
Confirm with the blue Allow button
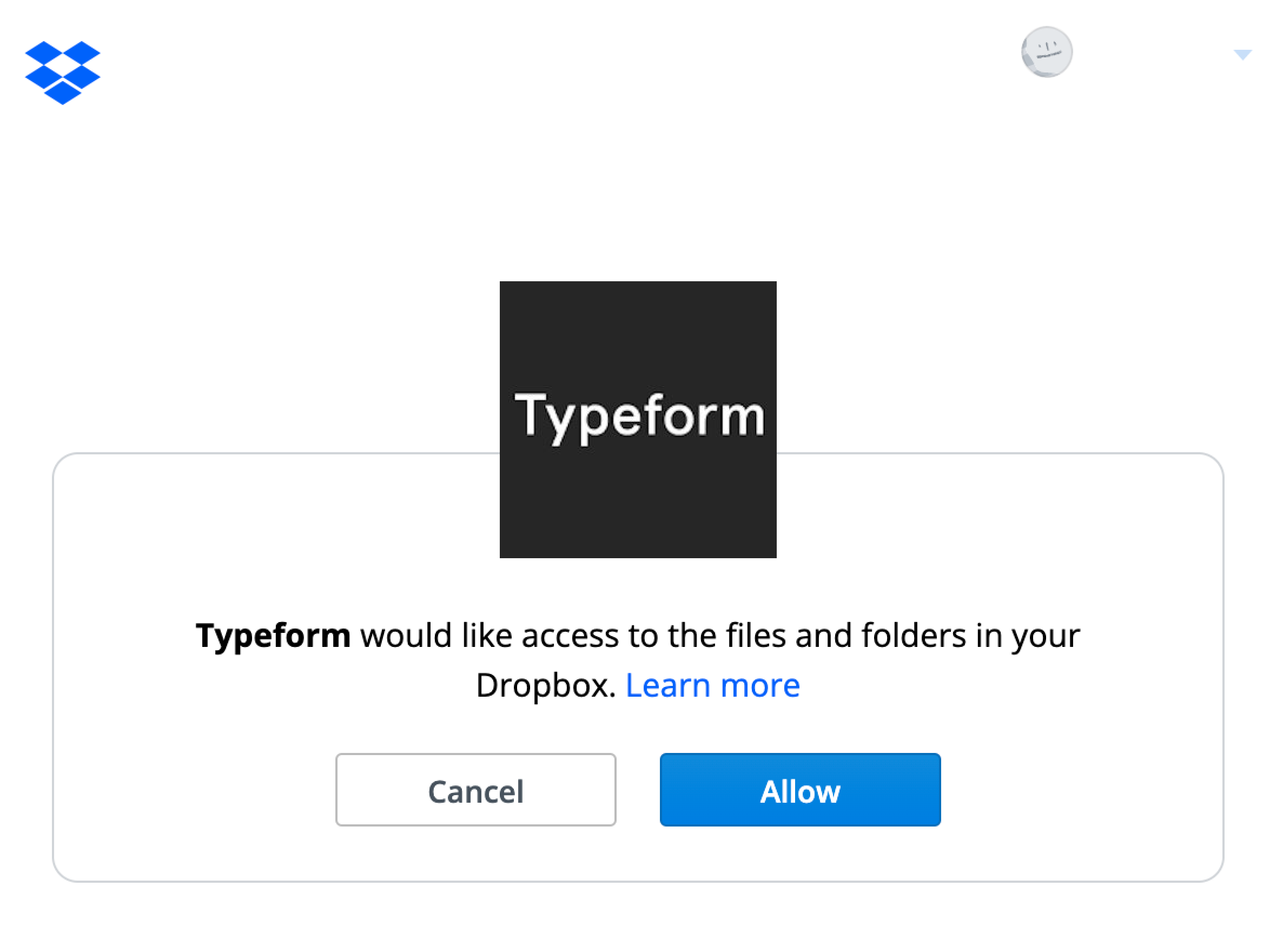tap(800, 790)
